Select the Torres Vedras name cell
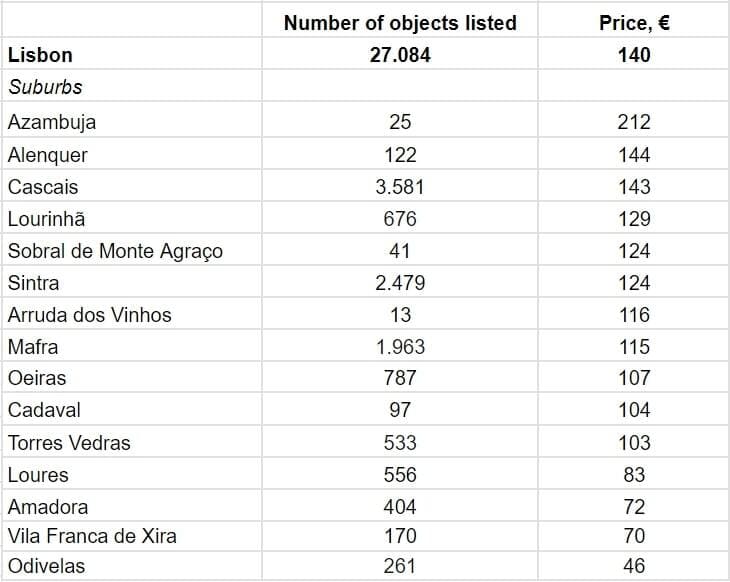This screenshot has width=730, height=582. [69, 442]
